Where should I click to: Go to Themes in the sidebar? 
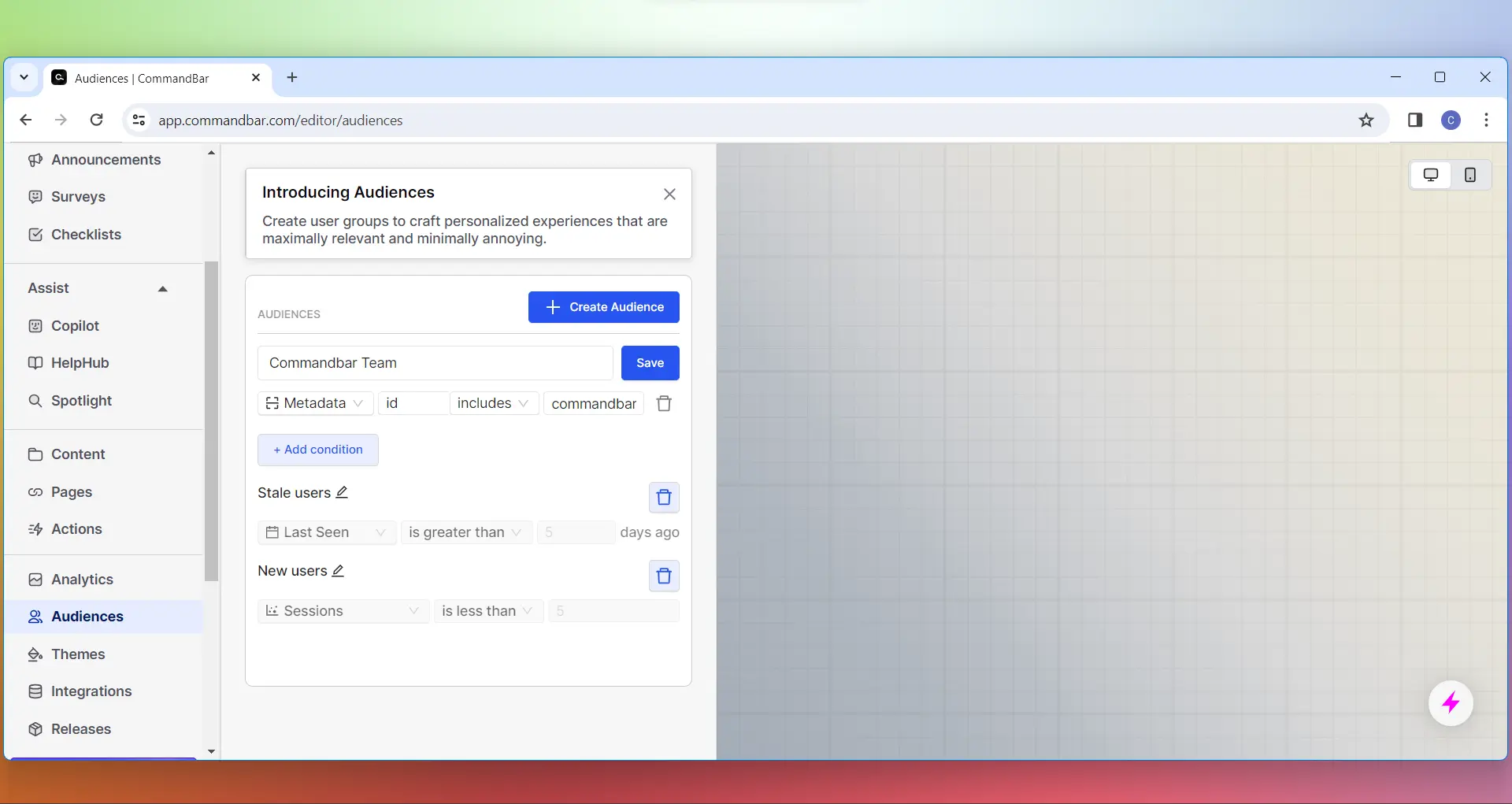pos(77,654)
